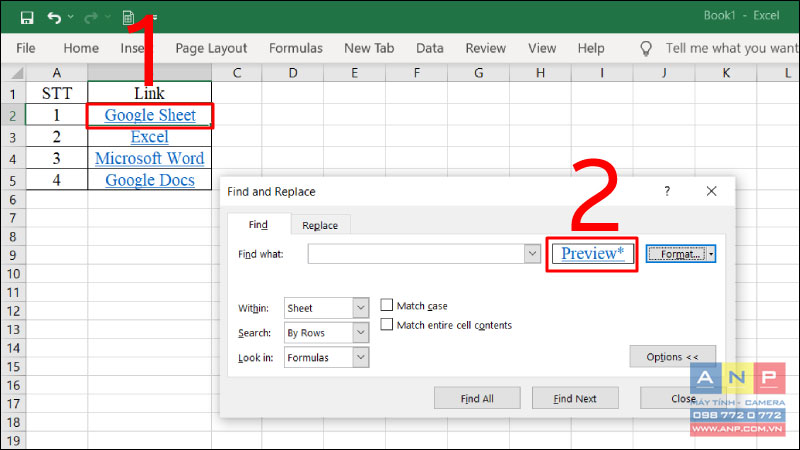Viewport: 800px width, 450px height.
Task: Open the Look in dropdown showing Formulas
Action: tap(361, 357)
